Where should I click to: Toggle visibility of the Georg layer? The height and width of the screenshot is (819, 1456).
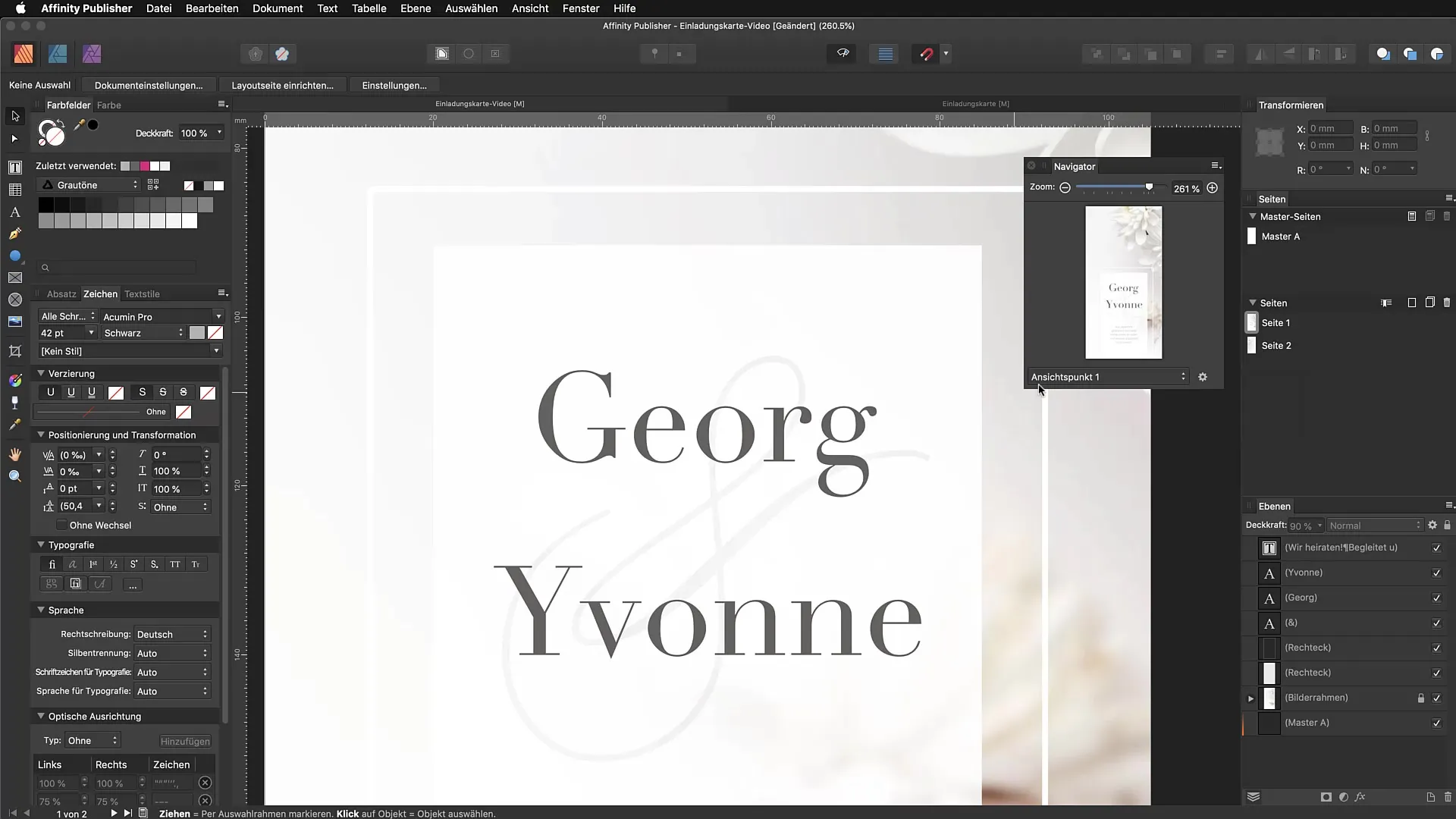[1436, 598]
